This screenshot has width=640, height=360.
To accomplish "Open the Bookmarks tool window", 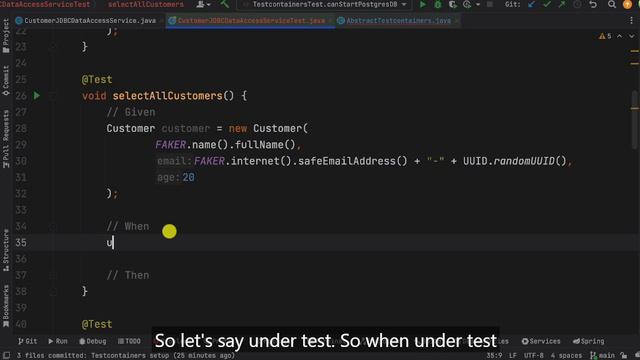I will (6, 306).
